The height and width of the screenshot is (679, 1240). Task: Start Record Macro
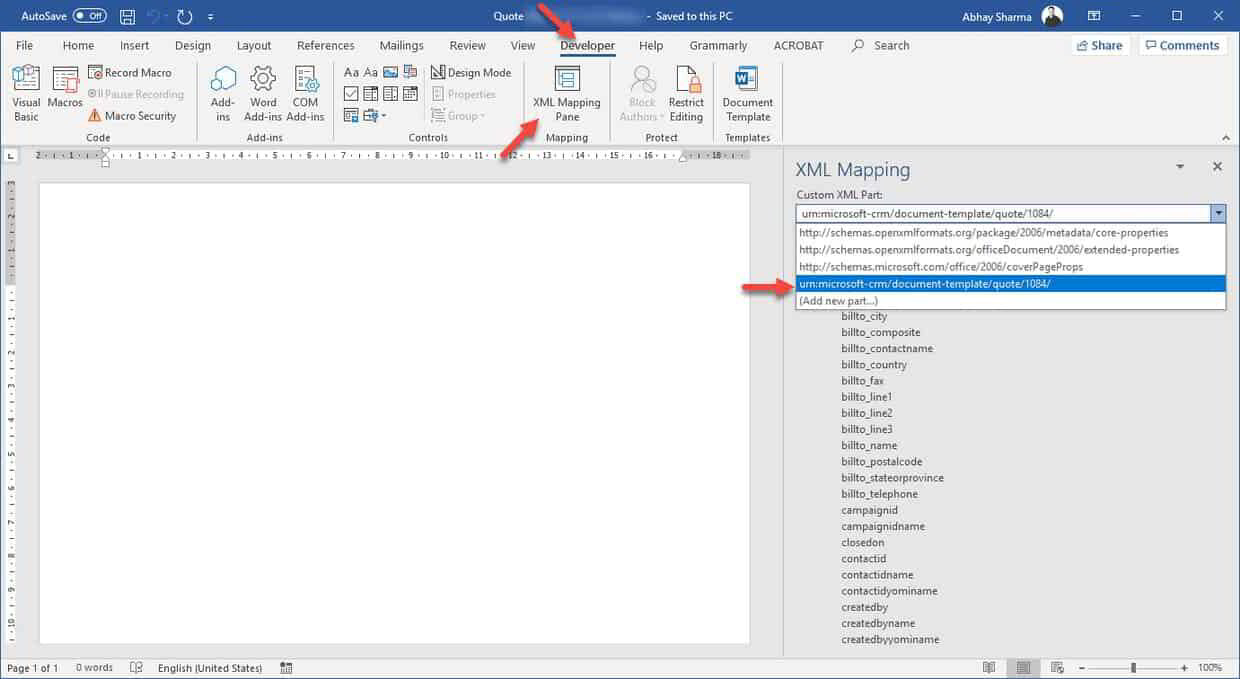pyautogui.click(x=130, y=72)
